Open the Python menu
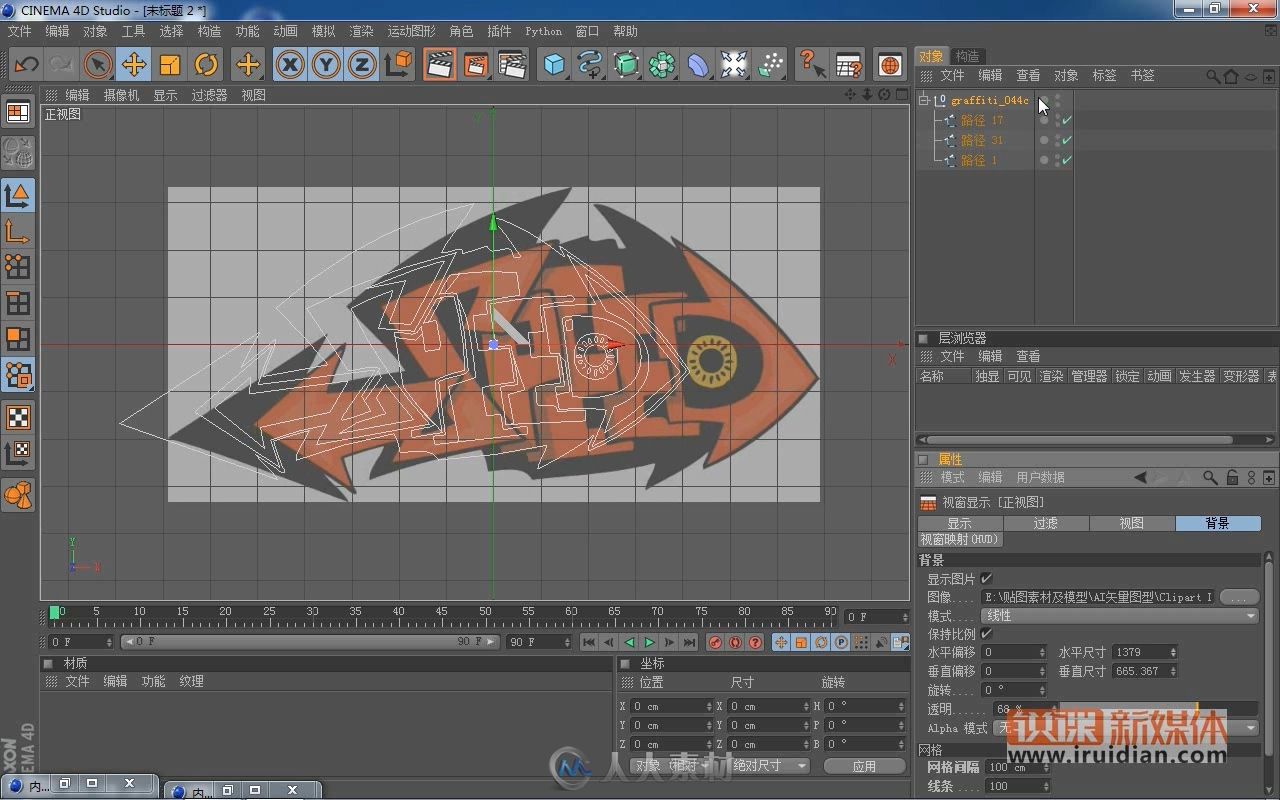1280x800 pixels. point(544,31)
